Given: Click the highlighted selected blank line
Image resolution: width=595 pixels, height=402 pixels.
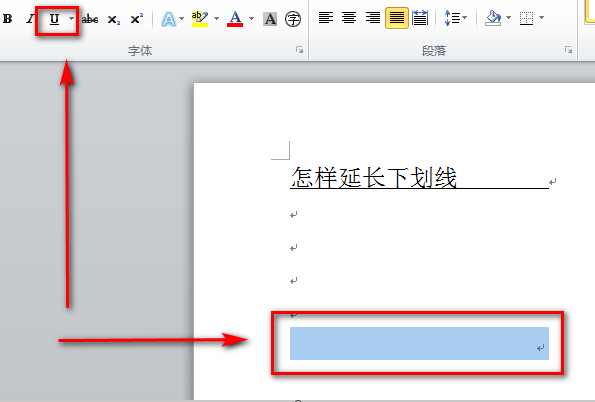Looking at the screenshot, I should pos(419,343).
